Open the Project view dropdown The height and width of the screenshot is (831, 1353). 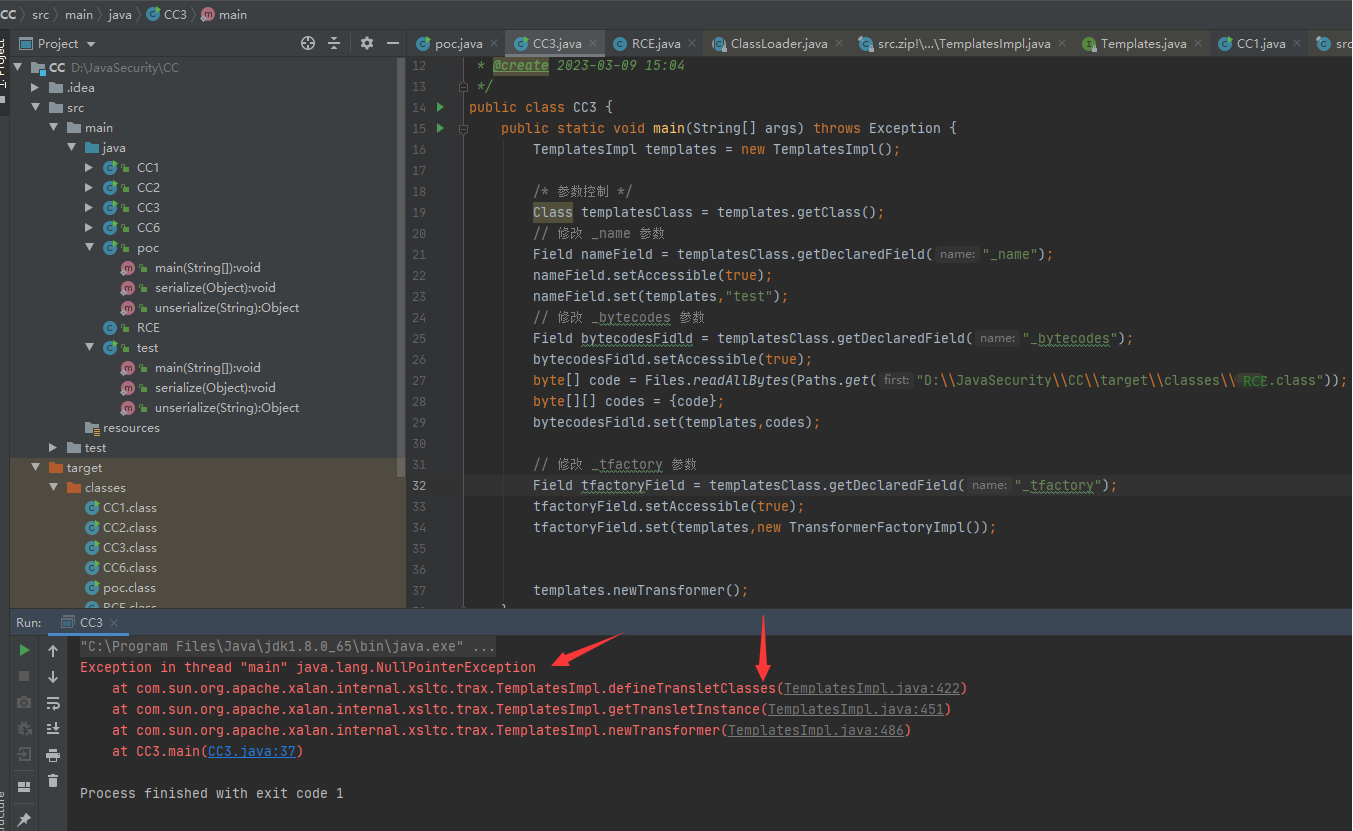pyautogui.click(x=91, y=44)
